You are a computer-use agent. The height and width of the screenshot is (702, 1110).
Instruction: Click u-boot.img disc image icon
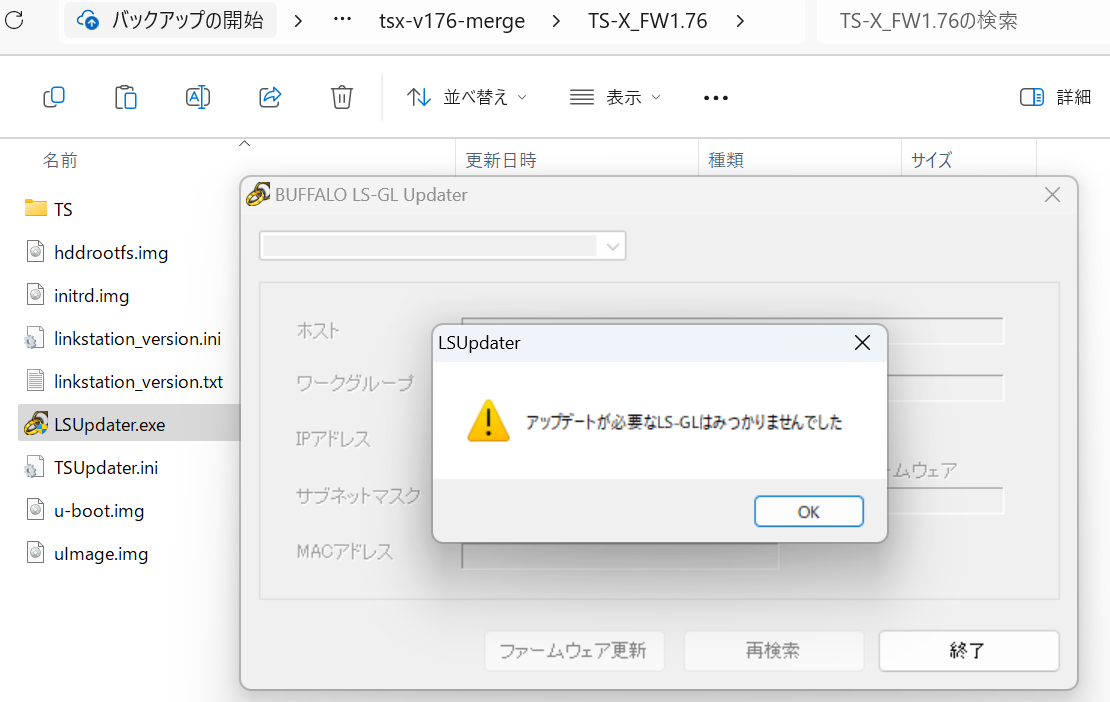click(x=35, y=510)
